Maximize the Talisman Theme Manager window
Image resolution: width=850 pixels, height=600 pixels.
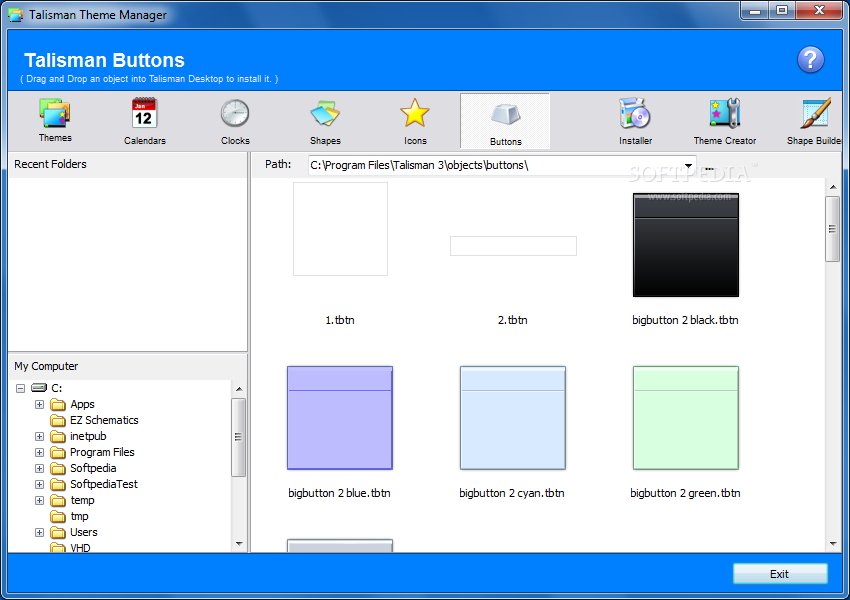point(782,10)
